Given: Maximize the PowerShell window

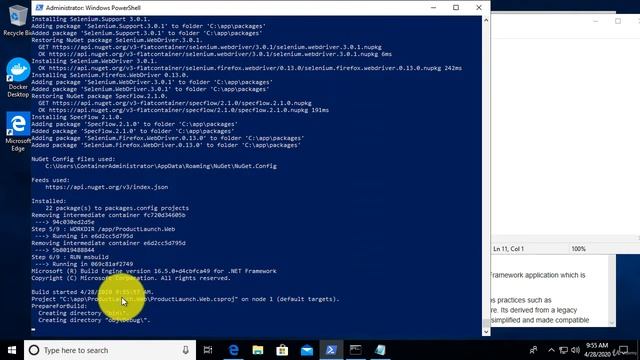Looking at the screenshot, I should 456,8.
